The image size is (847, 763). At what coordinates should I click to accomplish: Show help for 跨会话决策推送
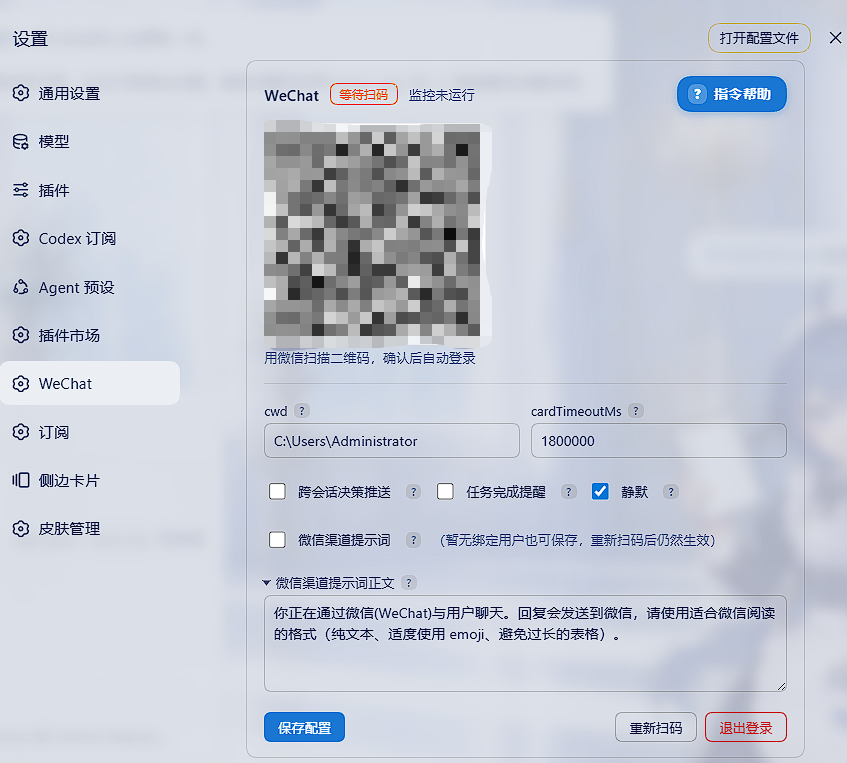(413, 492)
